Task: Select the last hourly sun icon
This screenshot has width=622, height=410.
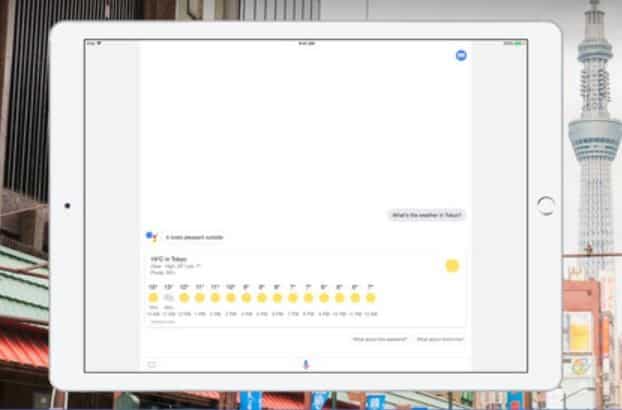Action: 370,297
